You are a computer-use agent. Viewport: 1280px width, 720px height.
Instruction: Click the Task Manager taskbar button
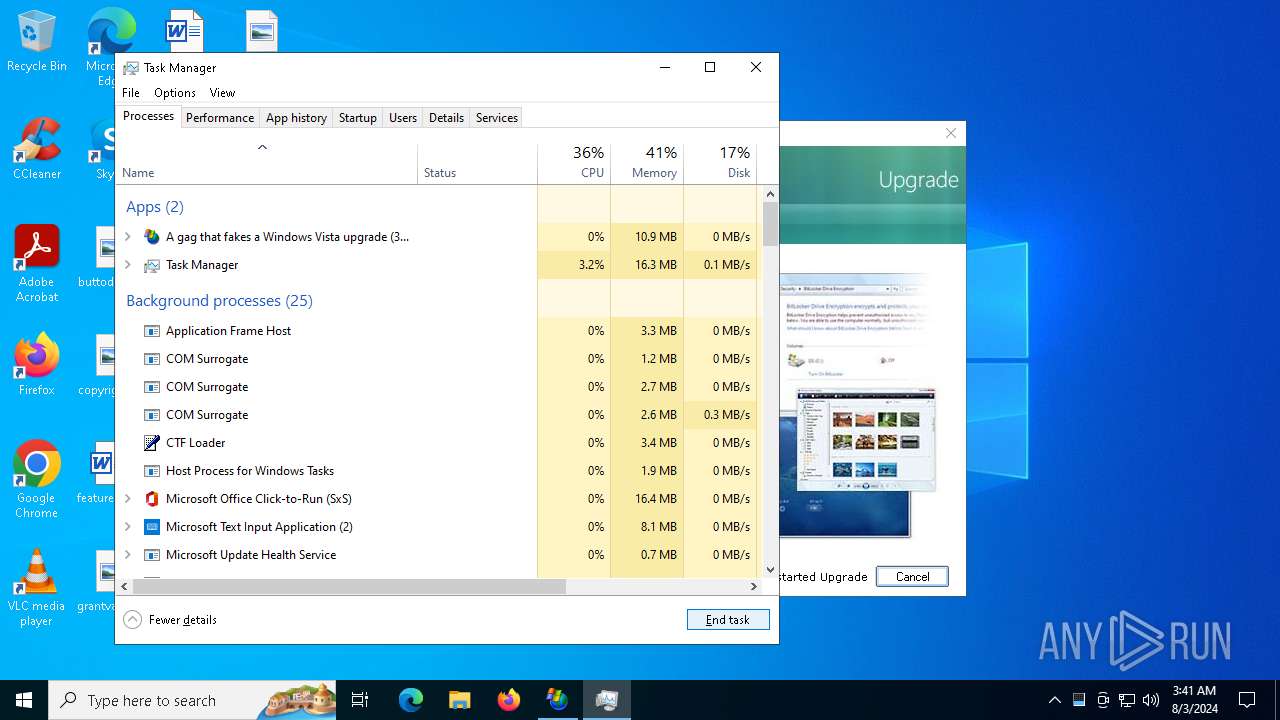(x=606, y=700)
